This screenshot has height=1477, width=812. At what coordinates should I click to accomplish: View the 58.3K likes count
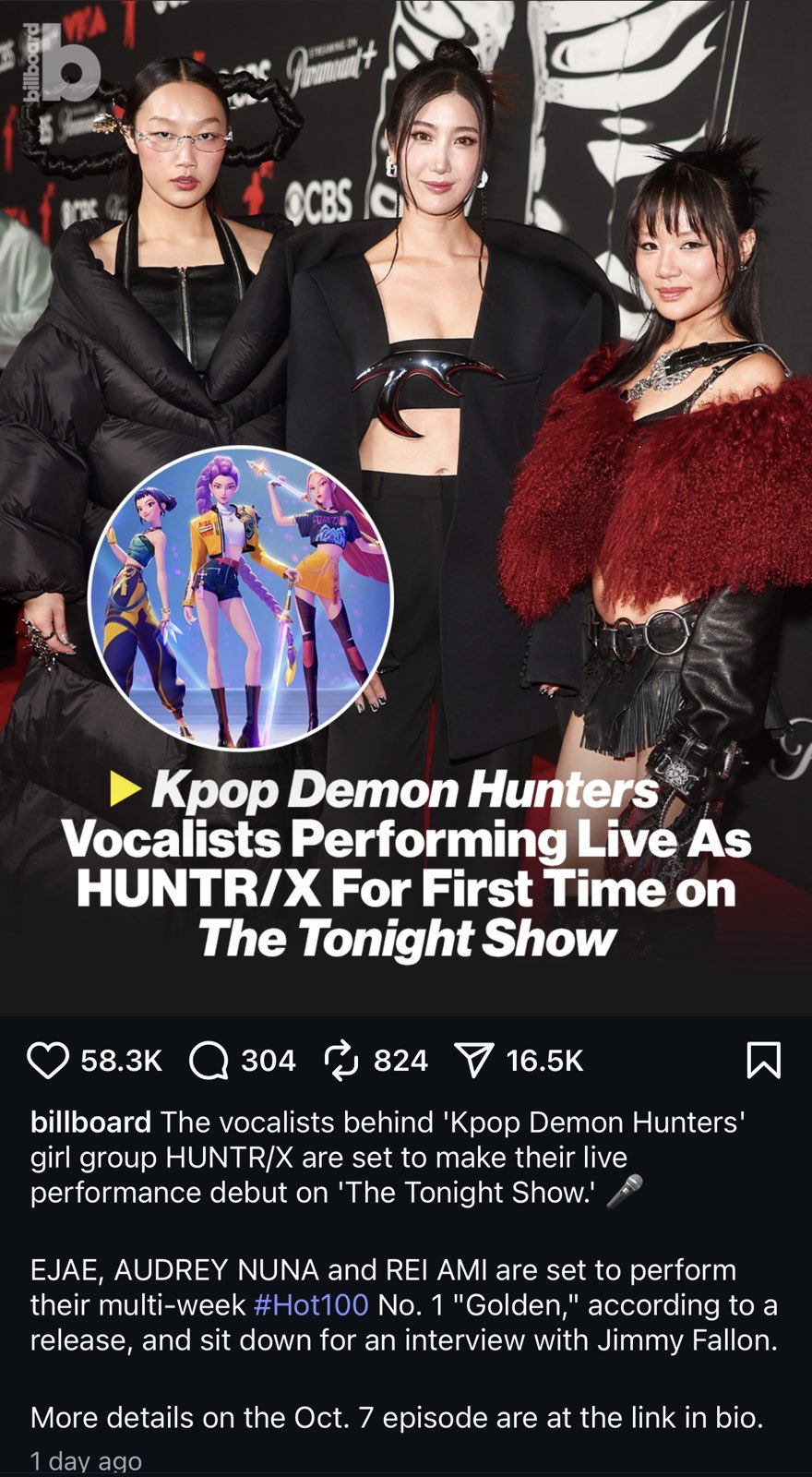(122, 1061)
